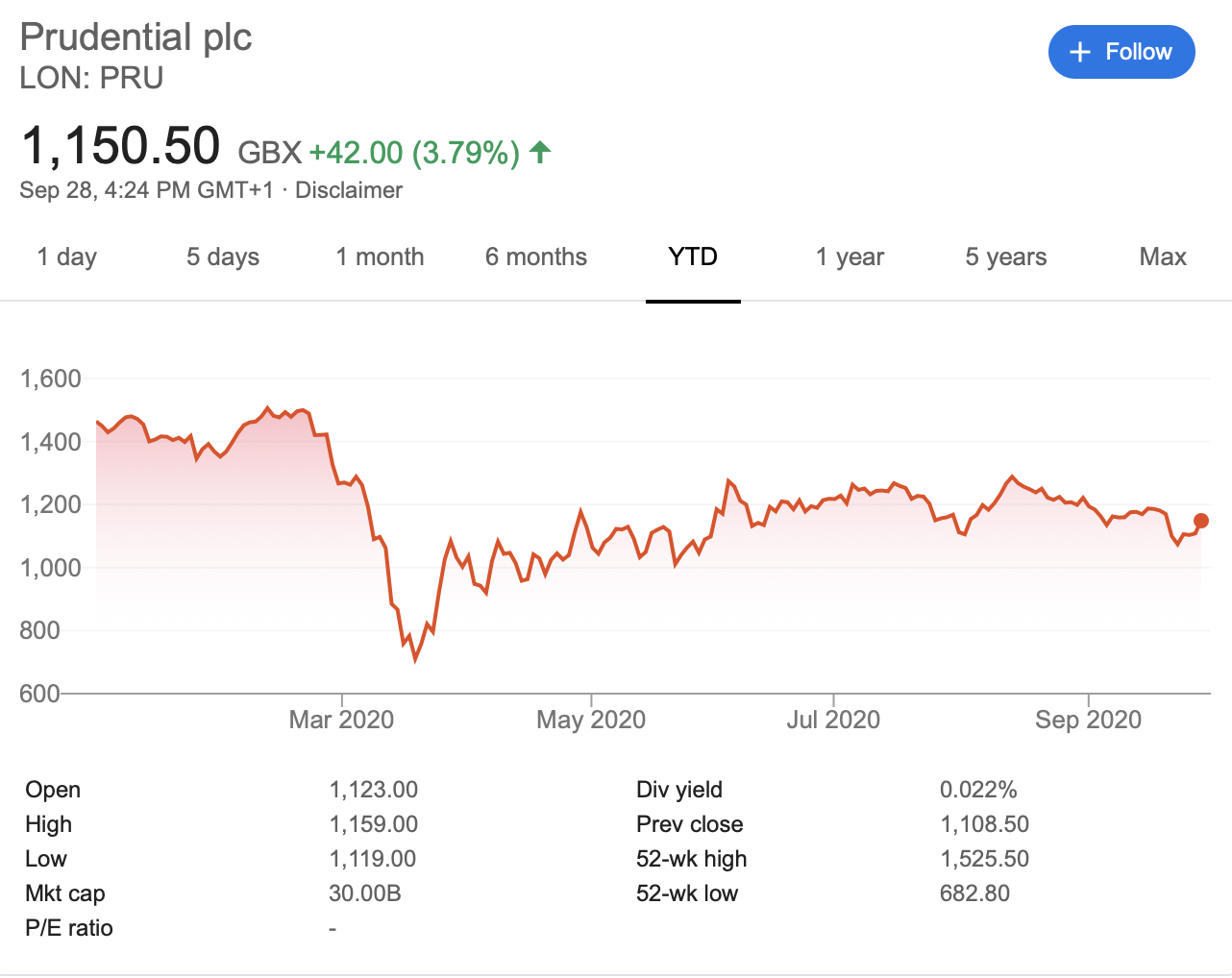1232x978 pixels.
Task: Open the Disclaimer link
Action: tap(350, 189)
